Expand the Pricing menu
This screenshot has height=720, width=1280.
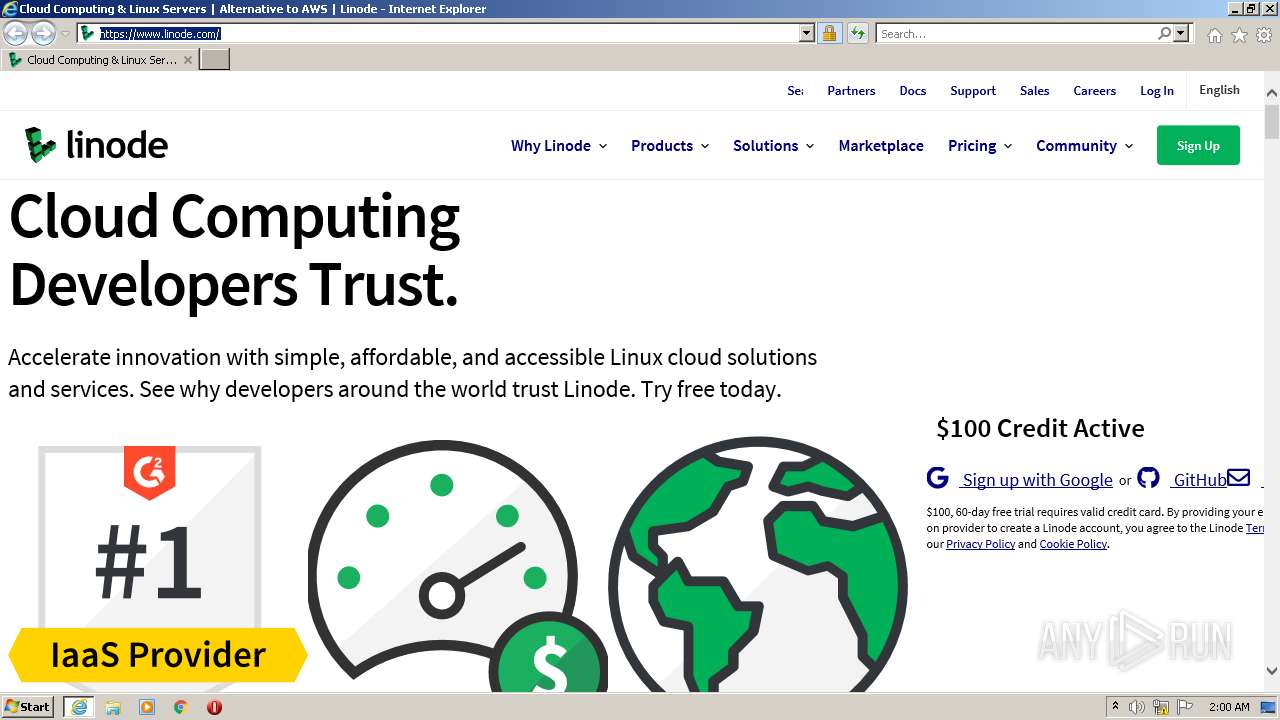point(980,145)
